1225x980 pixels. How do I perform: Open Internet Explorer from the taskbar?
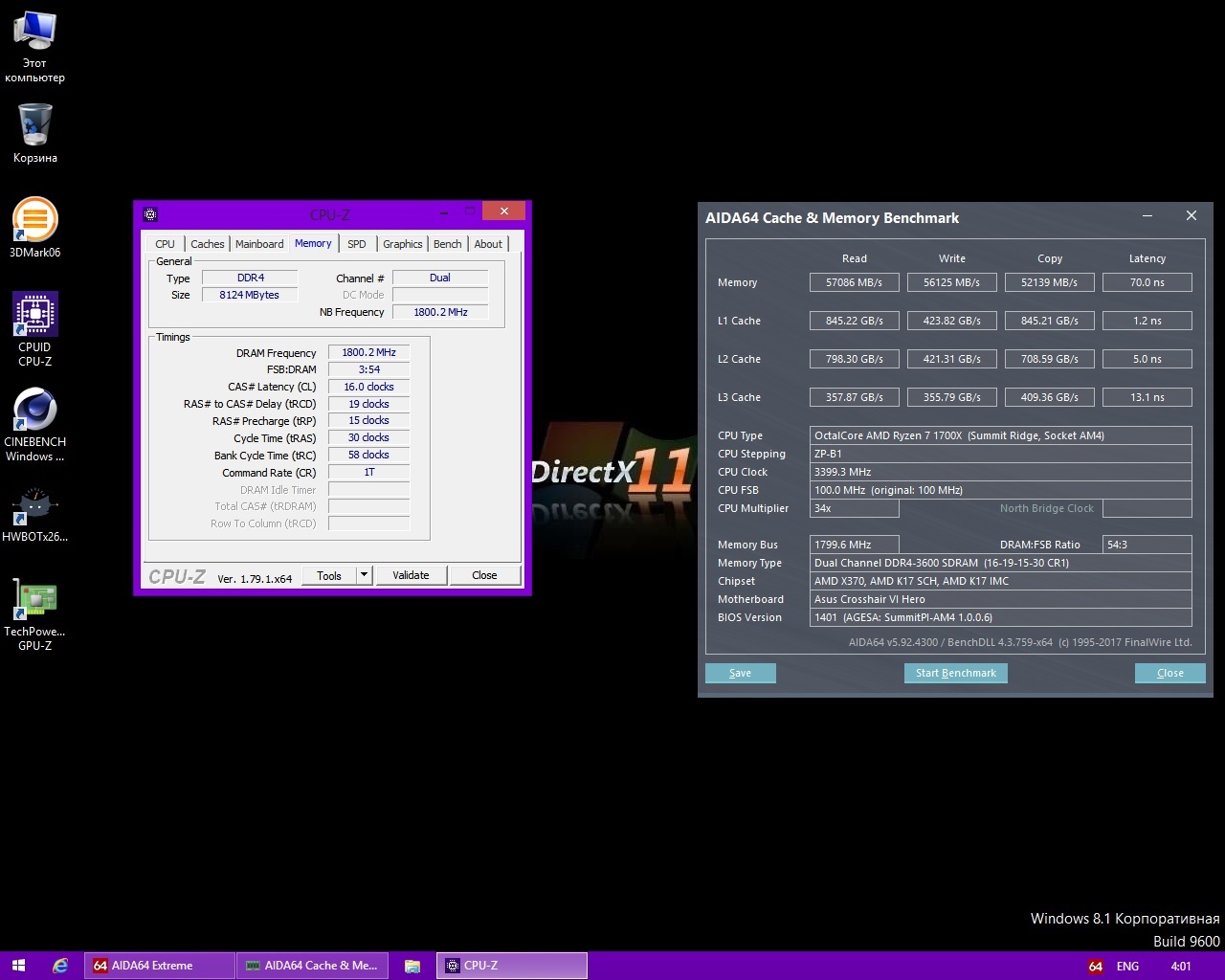(60, 966)
